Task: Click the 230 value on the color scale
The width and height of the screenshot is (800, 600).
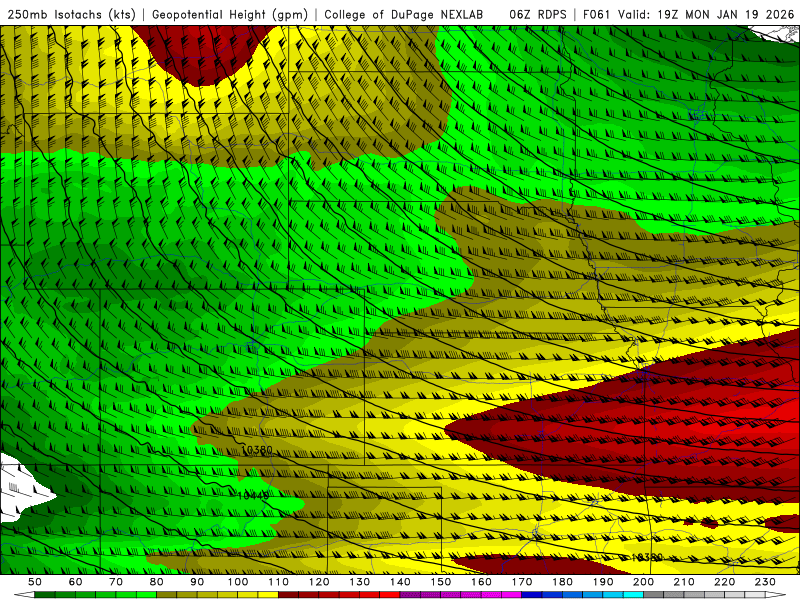Action: pos(765,582)
